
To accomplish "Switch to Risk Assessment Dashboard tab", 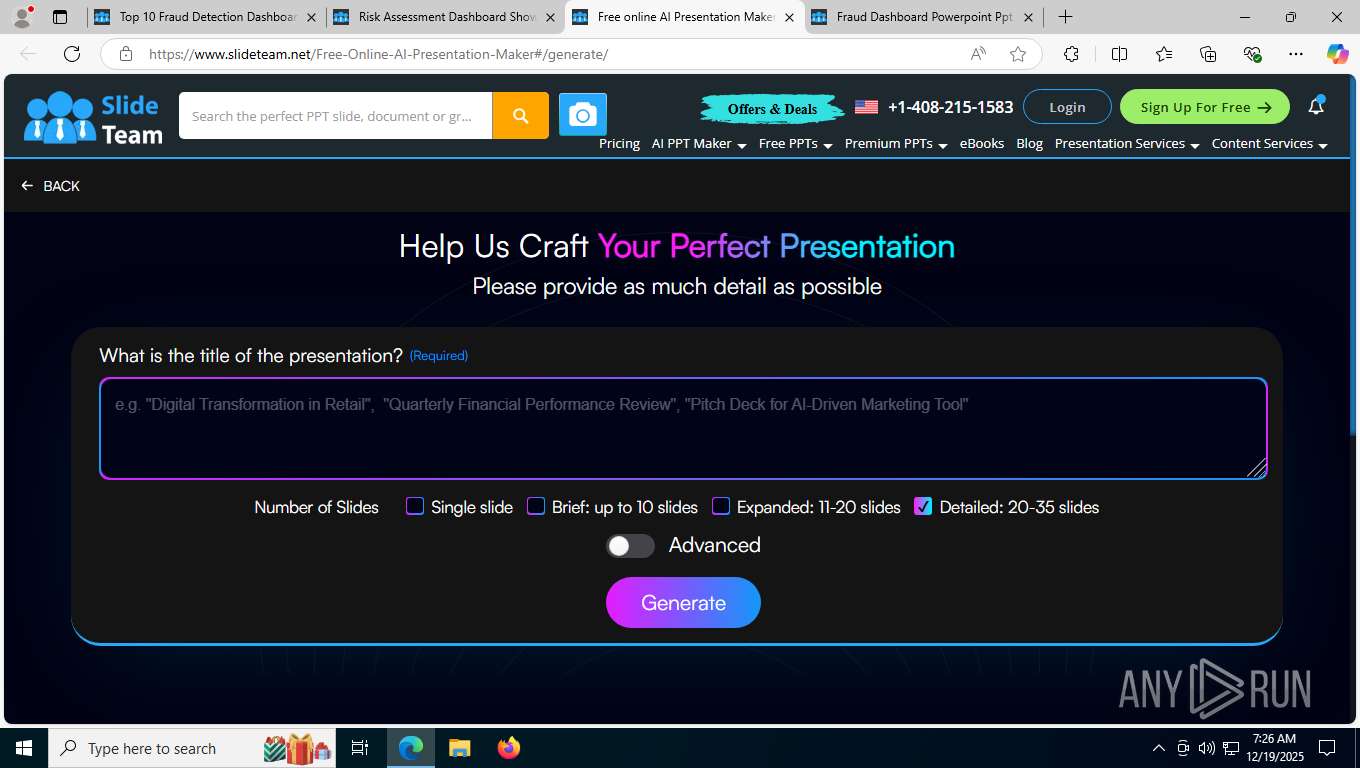I will [444, 17].
